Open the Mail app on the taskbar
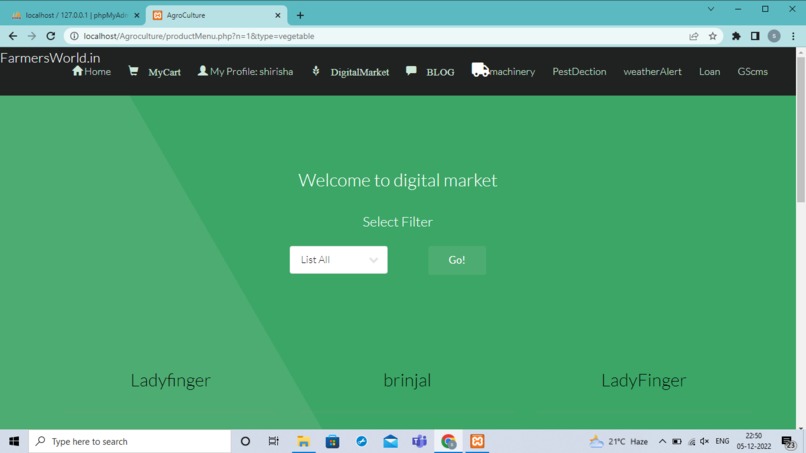Image resolution: width=806 pixels, height=453 pixels. coord(390,441)
